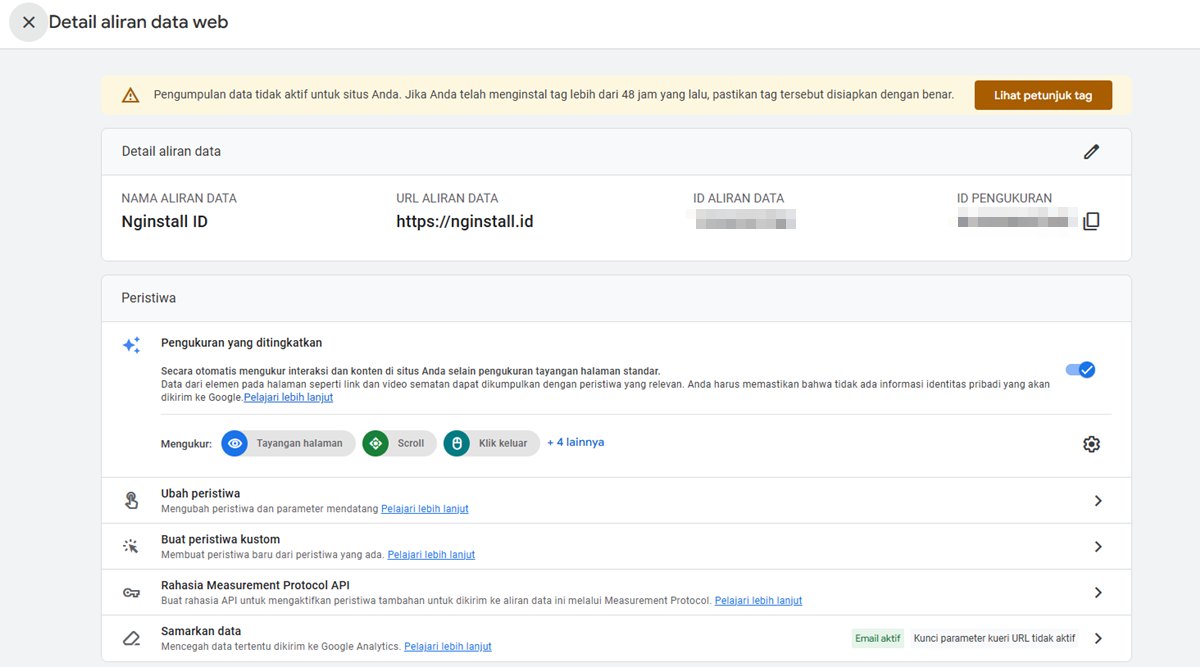Select the Tayangan halaman chip
Viewport: 1200px width, 667px height.
[288, 443]
